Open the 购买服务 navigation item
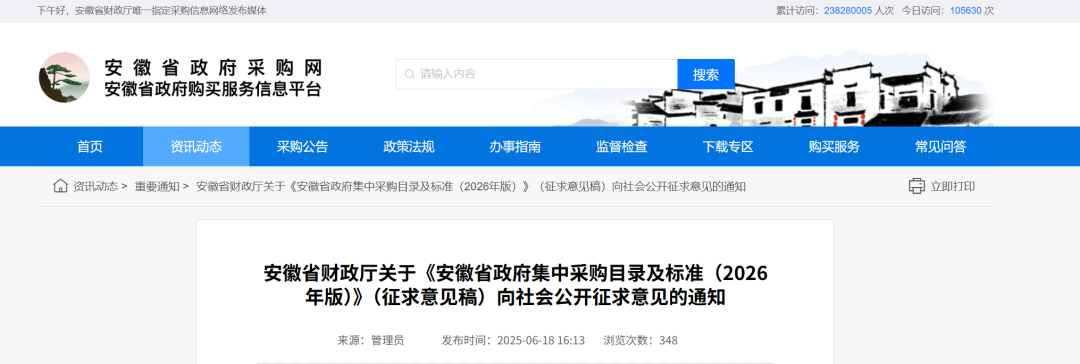 [834, 146]
